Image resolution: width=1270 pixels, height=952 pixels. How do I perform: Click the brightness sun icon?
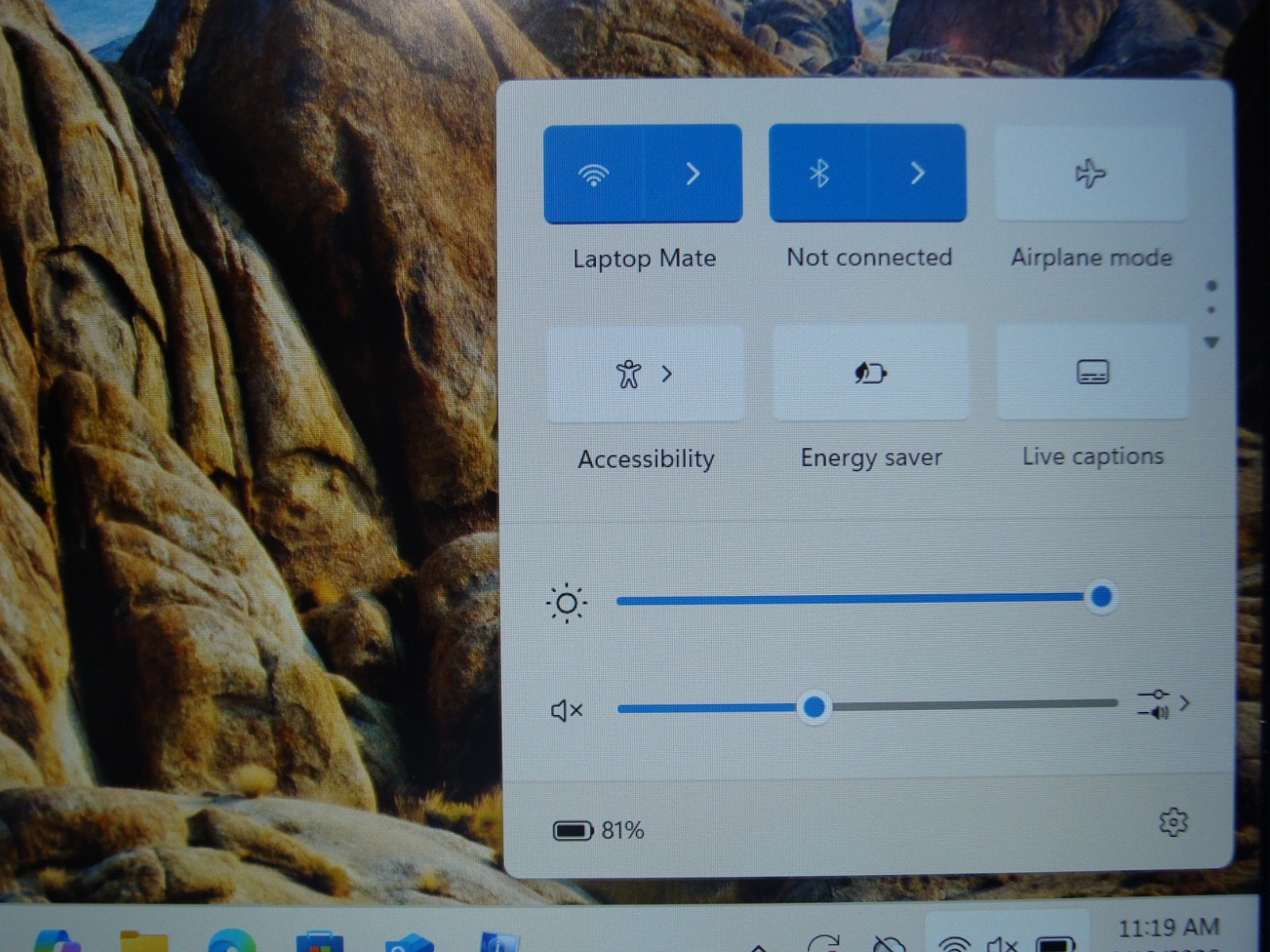click(x=567, y=604)
